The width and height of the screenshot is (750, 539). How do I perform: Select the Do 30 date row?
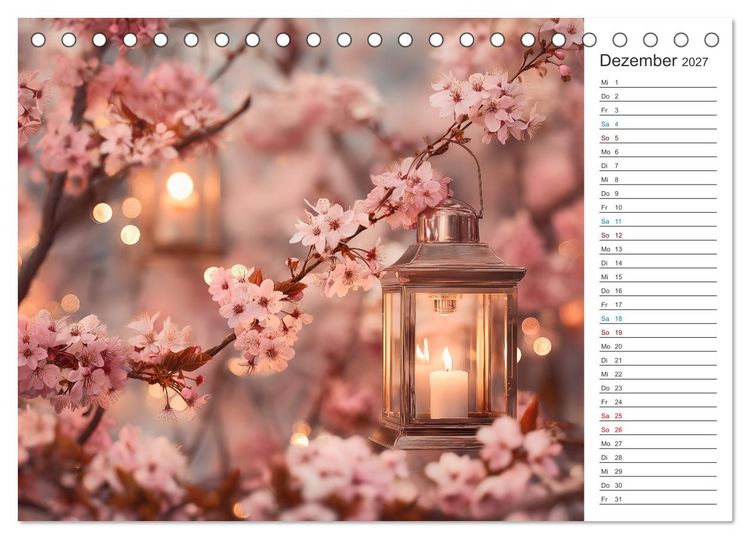point(658,484)
